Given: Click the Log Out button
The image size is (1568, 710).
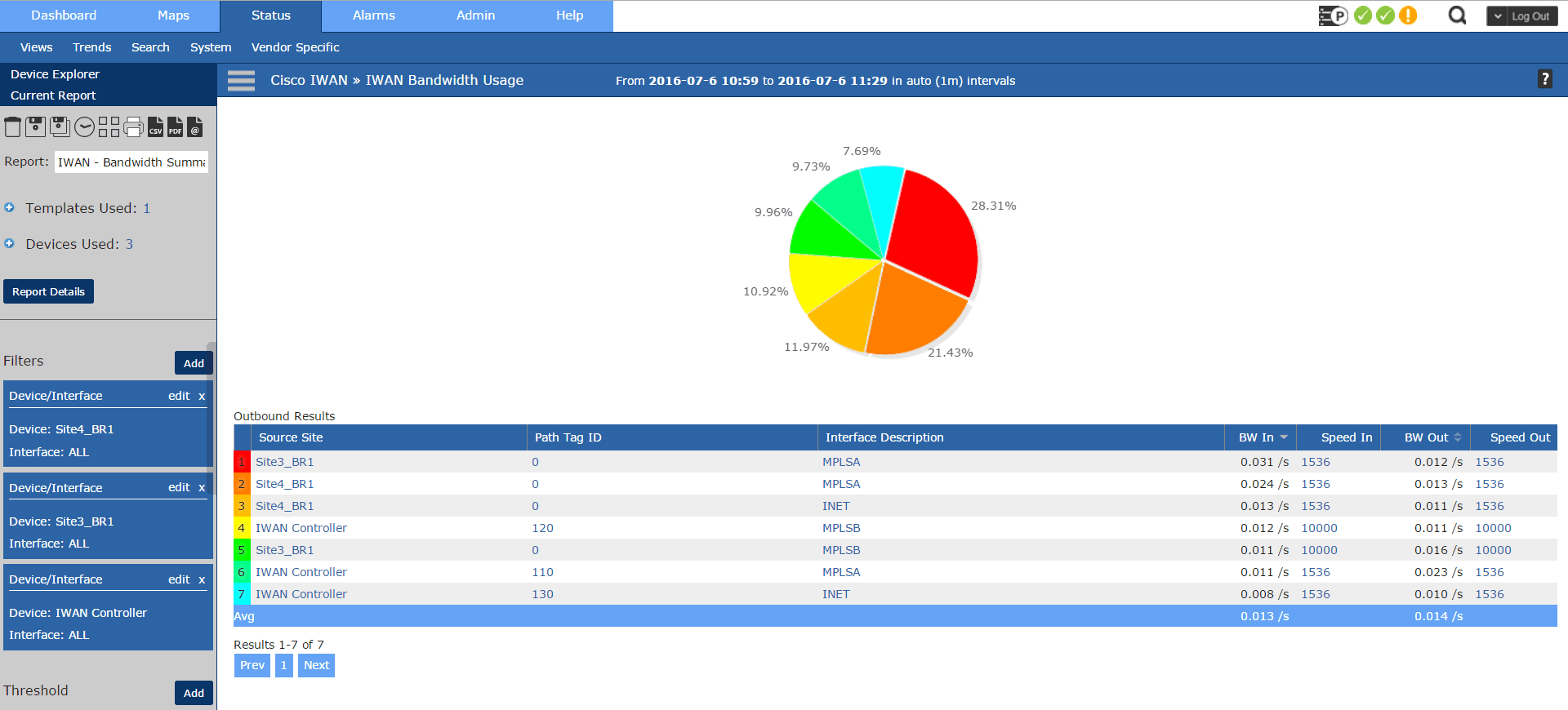Looking at the screenshot, I should pyautogui.click(x=1530, y=16).
